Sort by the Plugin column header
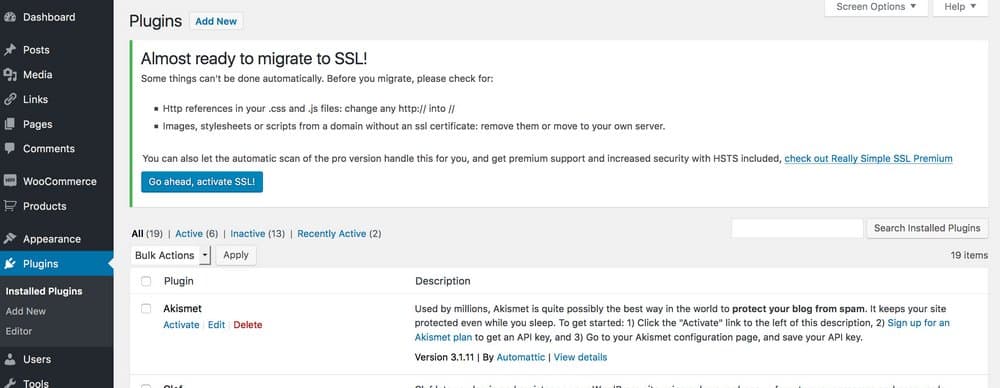The image size is (1000, 388). [x=179, y=281]
